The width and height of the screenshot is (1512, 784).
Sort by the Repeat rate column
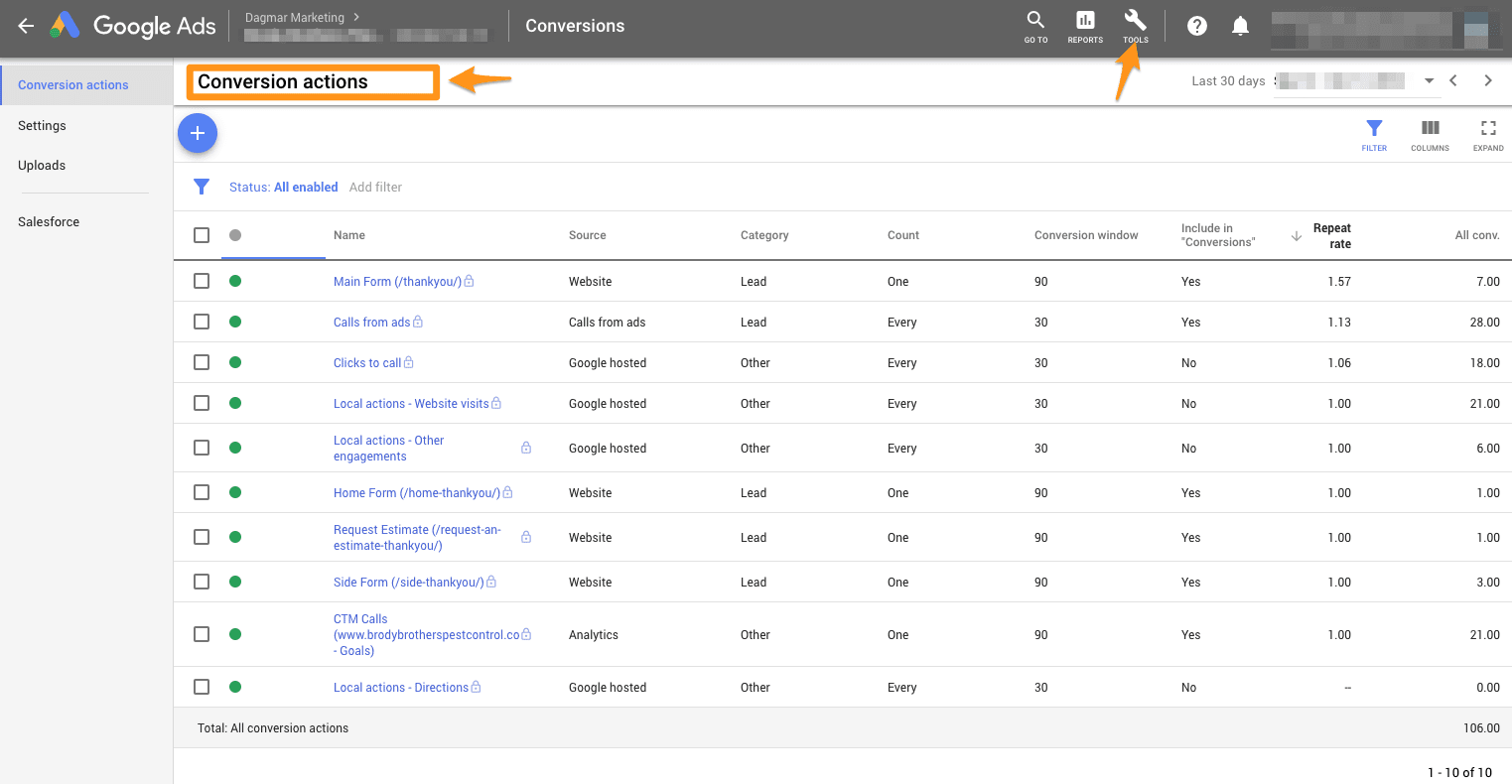[1331, 235]
